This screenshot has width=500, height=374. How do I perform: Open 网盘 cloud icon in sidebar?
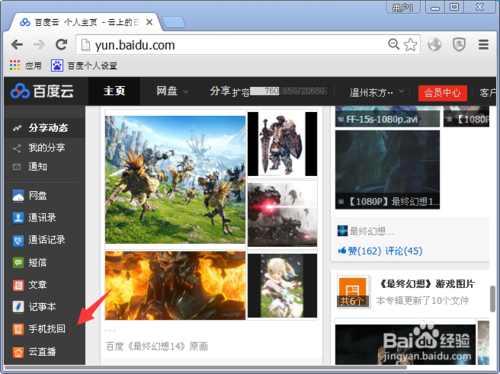click(18, 196)
